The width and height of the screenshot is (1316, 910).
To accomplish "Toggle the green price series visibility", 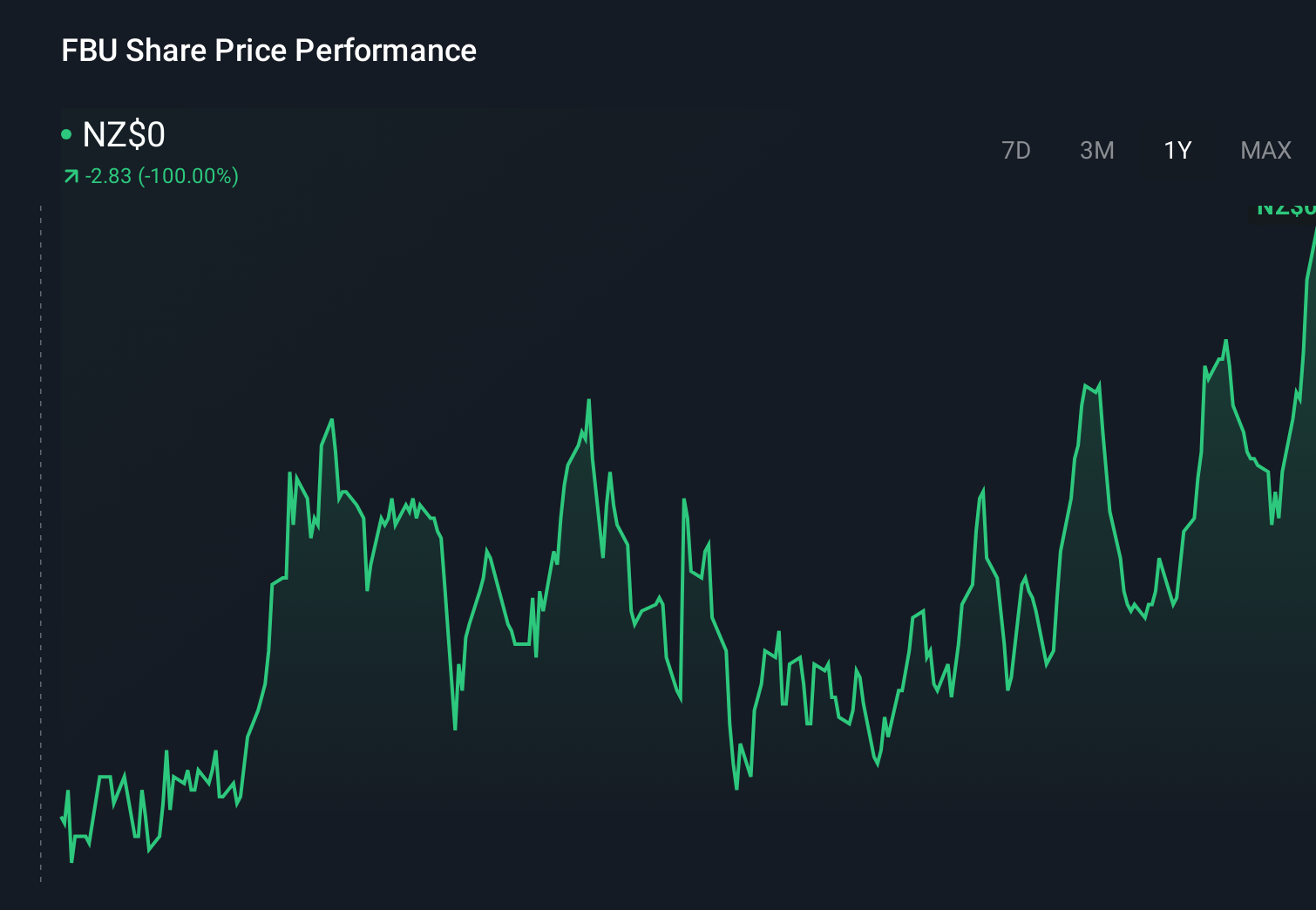I will [x=67, y=133].
